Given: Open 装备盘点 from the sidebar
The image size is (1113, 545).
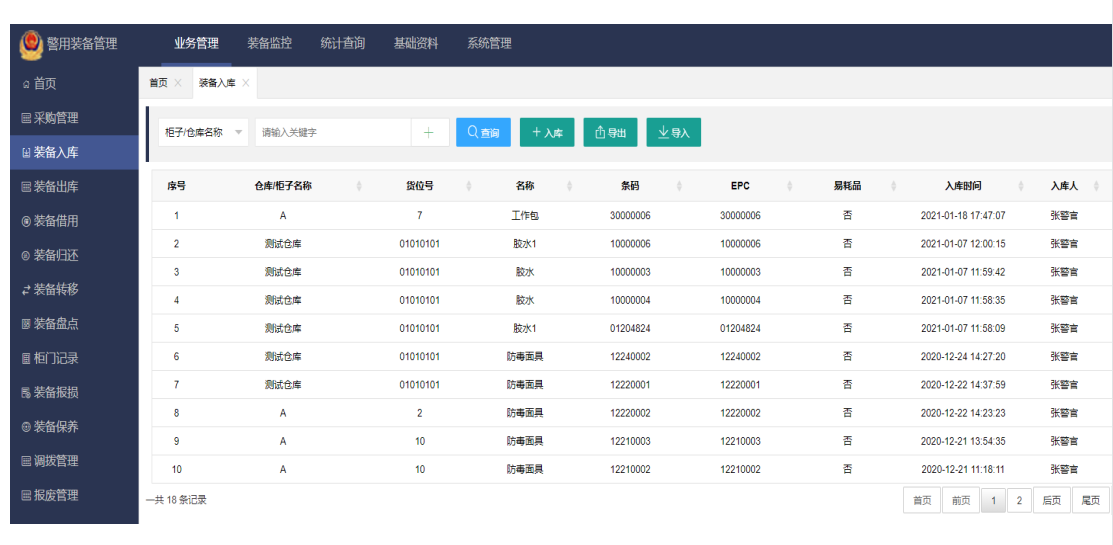Looking at the screenshot, I should coord(56,324).
